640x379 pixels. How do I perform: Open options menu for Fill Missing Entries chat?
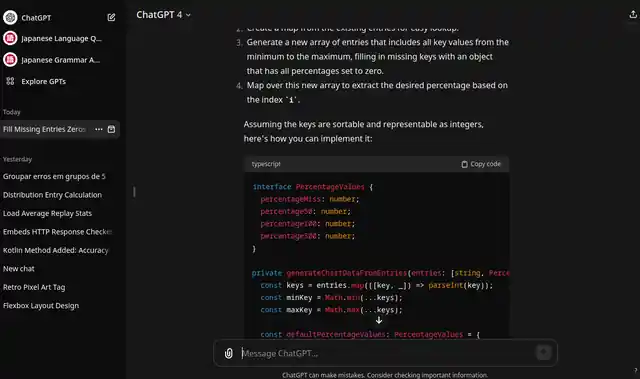(99, 129)
